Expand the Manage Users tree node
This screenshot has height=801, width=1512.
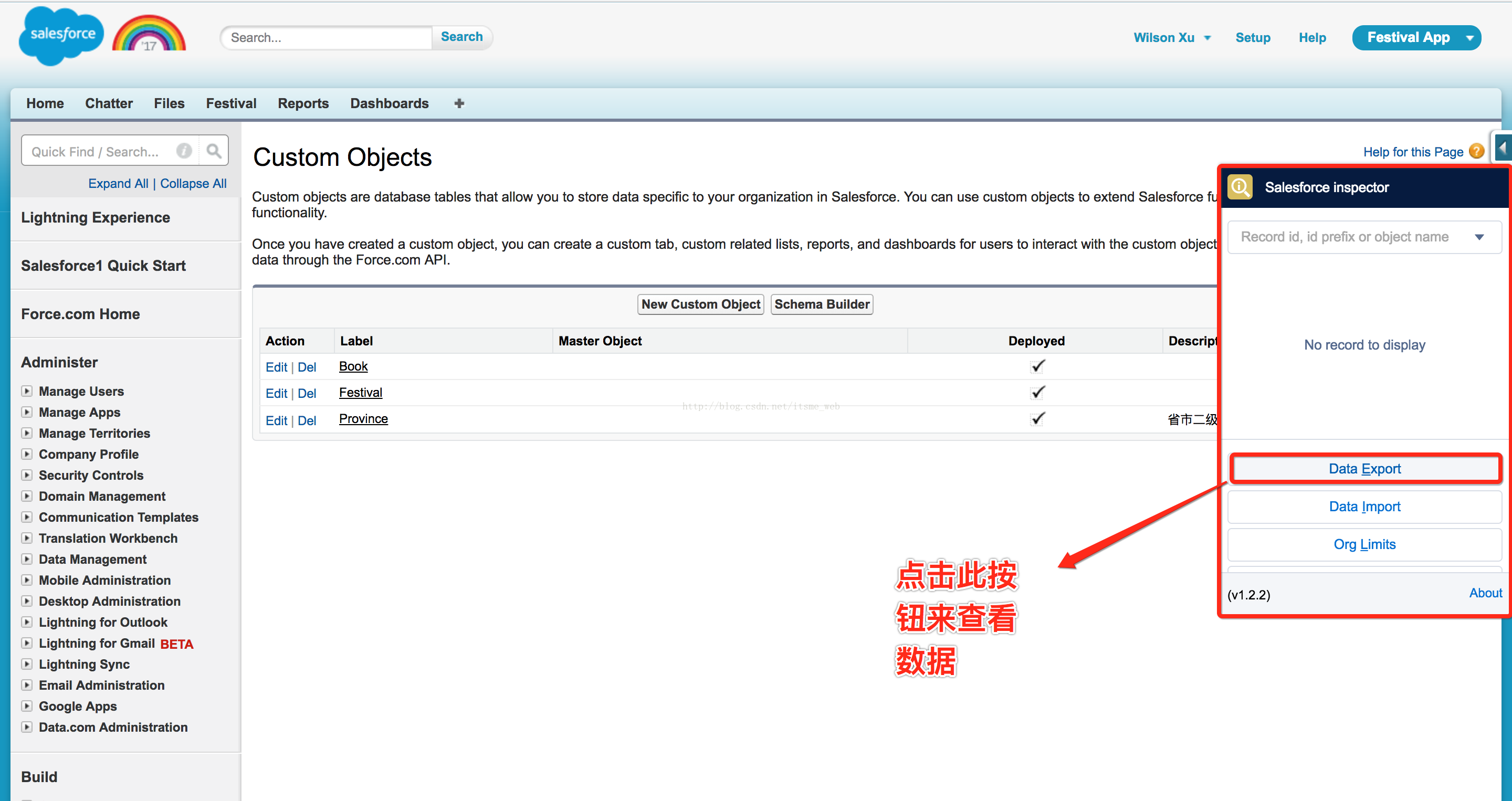27,391
